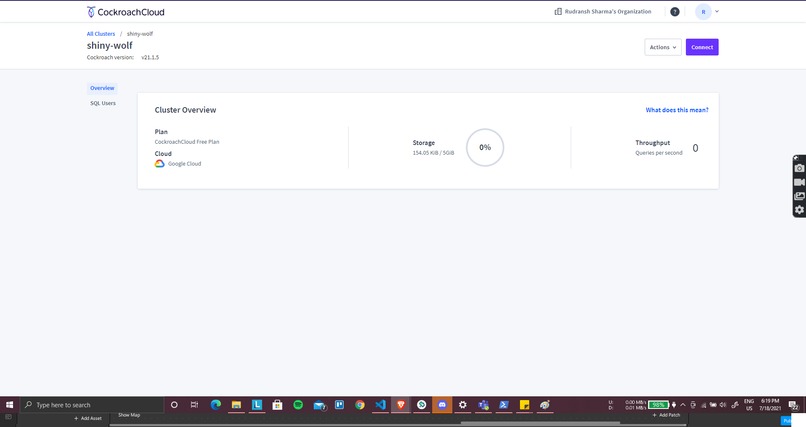806x427 pixels.
Task: Click the Show Map button
Action: tap(129, 415)
